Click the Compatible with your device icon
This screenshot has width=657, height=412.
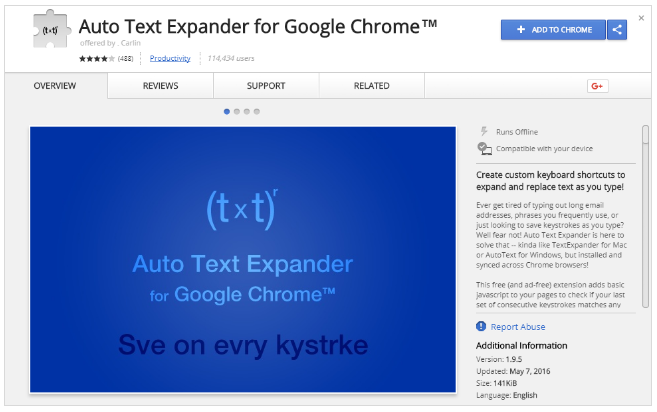[x=484, y=148]
